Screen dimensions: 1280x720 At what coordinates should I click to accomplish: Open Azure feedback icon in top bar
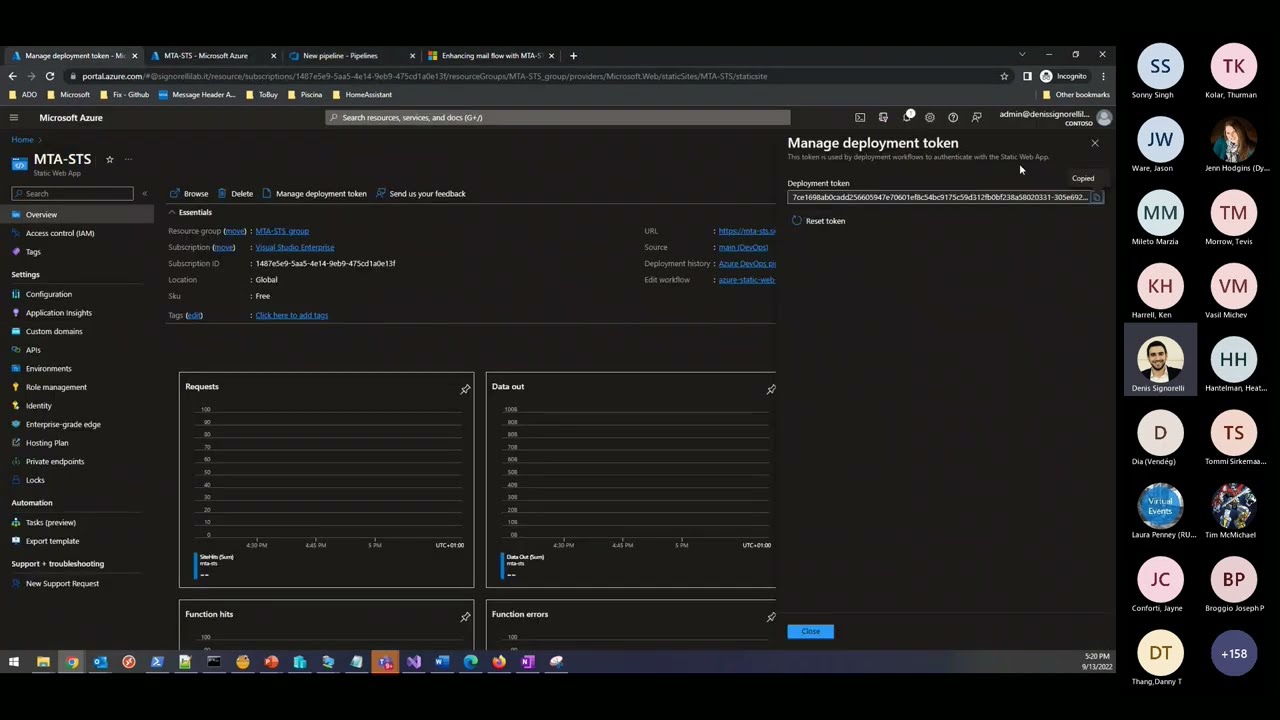[977, 118]
